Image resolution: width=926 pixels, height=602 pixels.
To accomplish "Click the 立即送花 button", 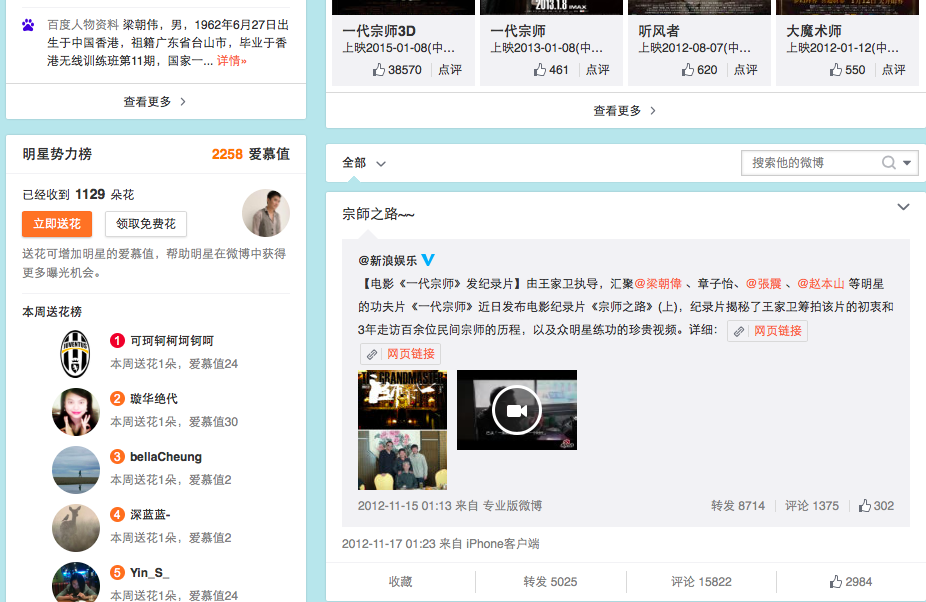I will tap(57, 224).
